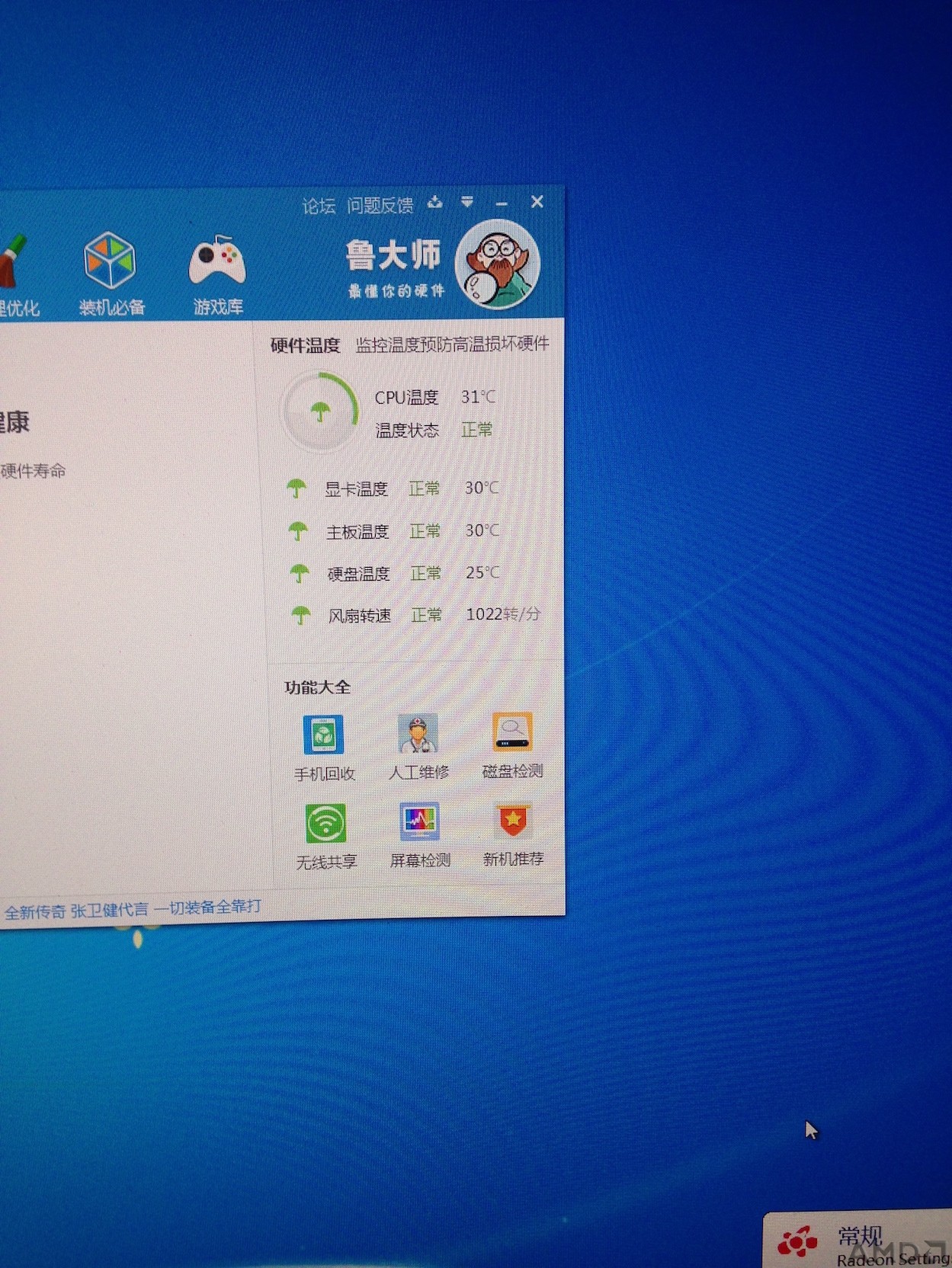This screenshot has height=1268, width=952.
Task: Click the 硬盘温度 25℃ value
Action: tap(483, 572)
